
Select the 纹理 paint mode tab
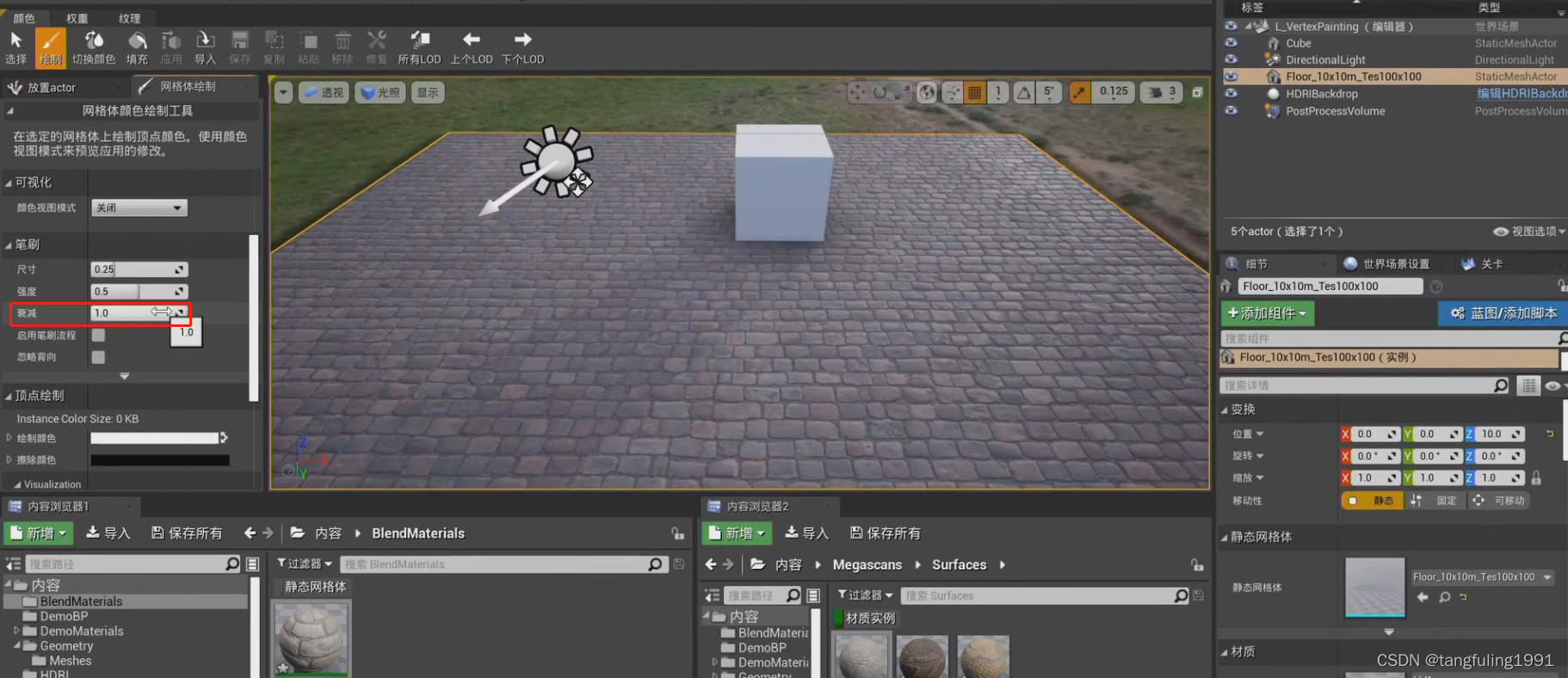130,18
